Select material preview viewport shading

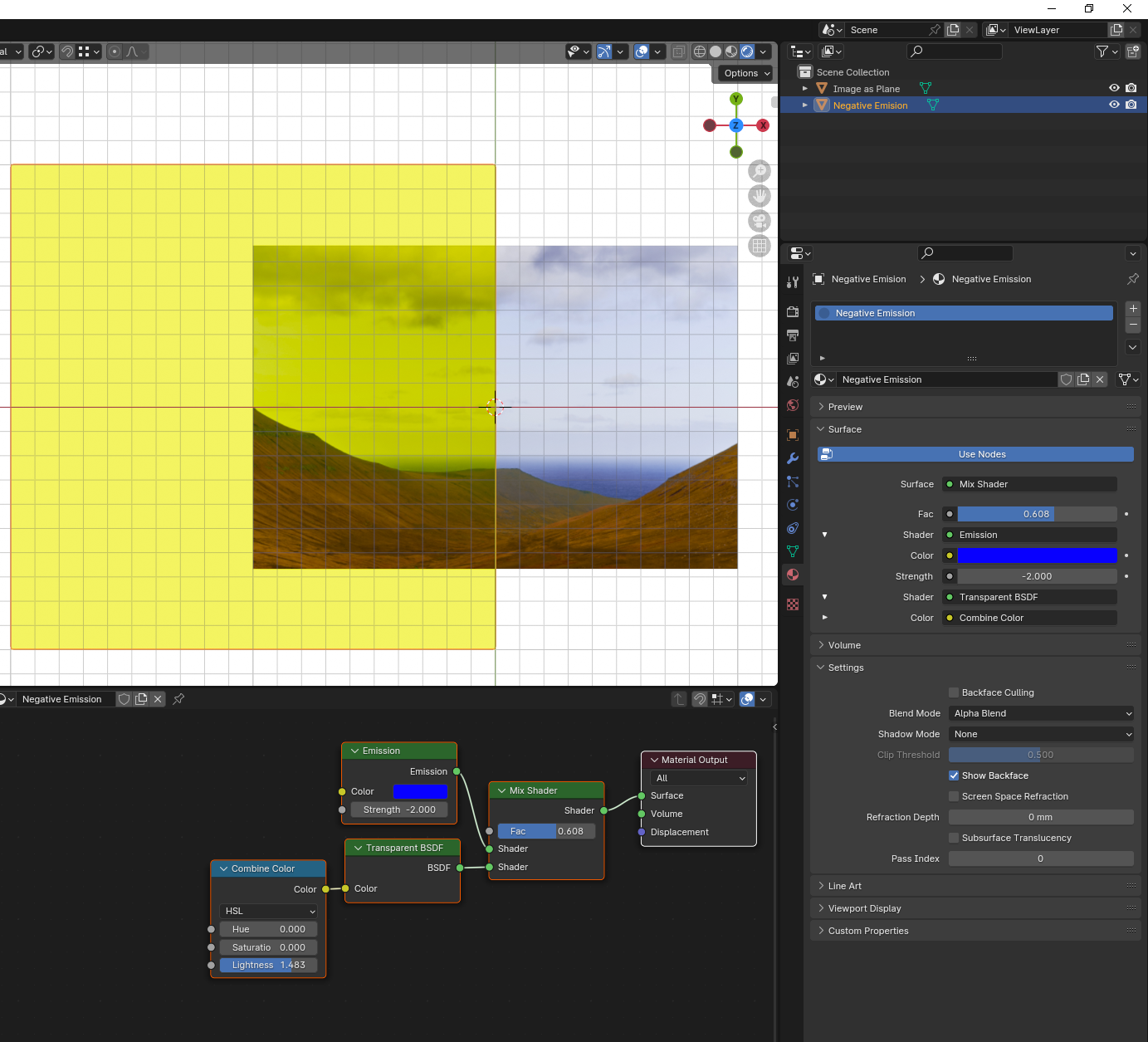point(731,51)
